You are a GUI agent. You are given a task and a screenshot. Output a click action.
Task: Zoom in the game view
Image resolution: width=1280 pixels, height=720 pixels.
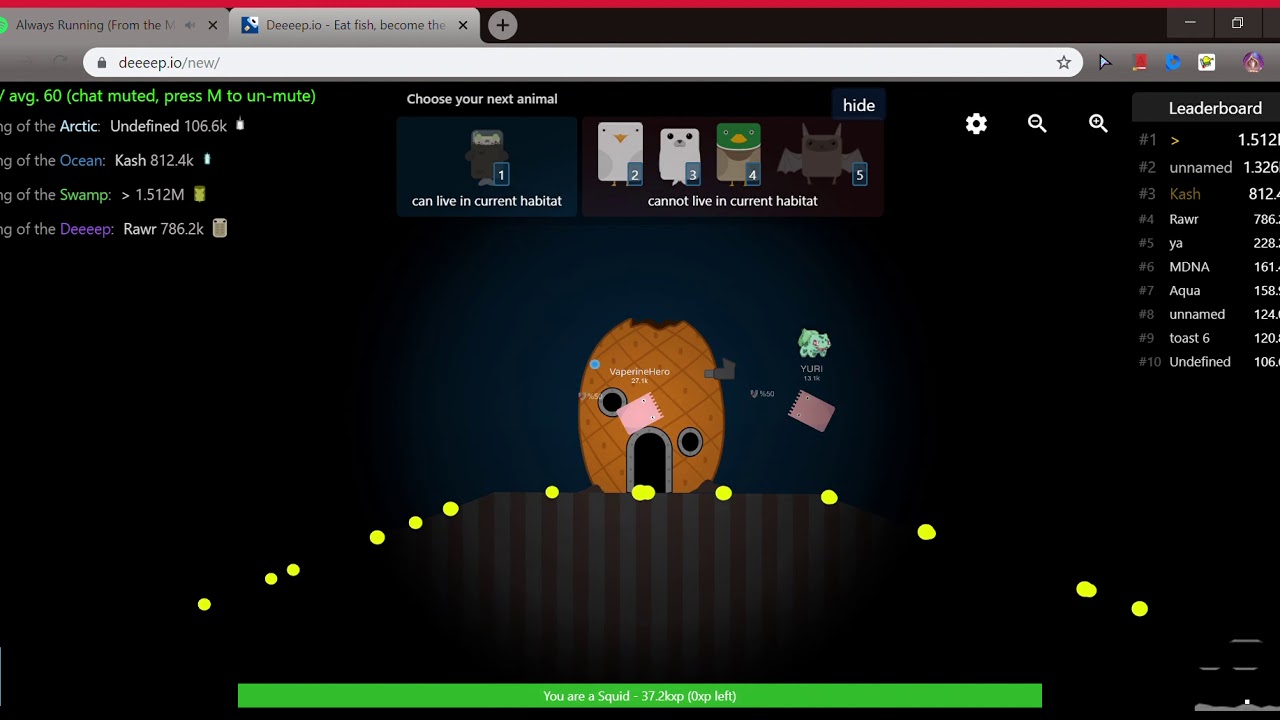click(x=1098, y=123)
